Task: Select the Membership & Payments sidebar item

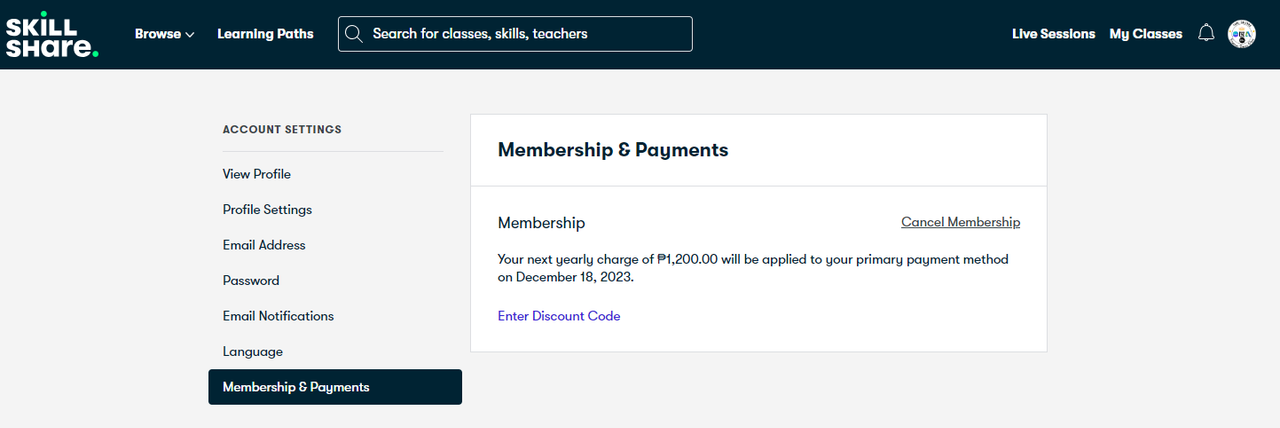Action: click(335, 387)
